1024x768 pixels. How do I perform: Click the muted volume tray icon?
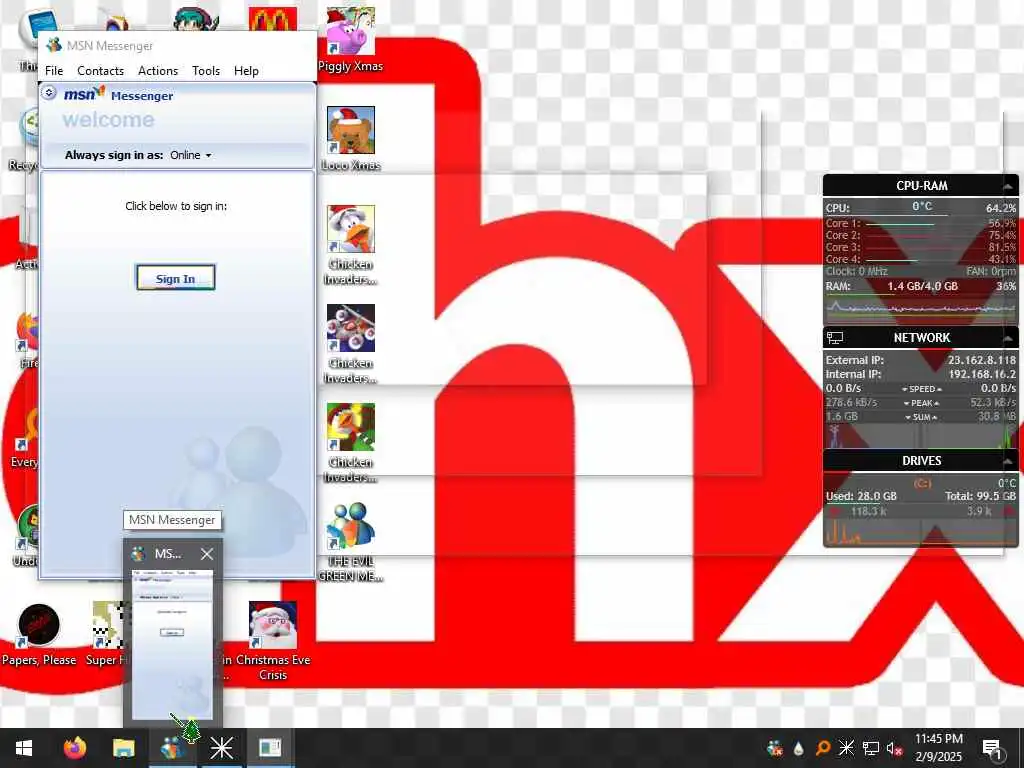895,748
